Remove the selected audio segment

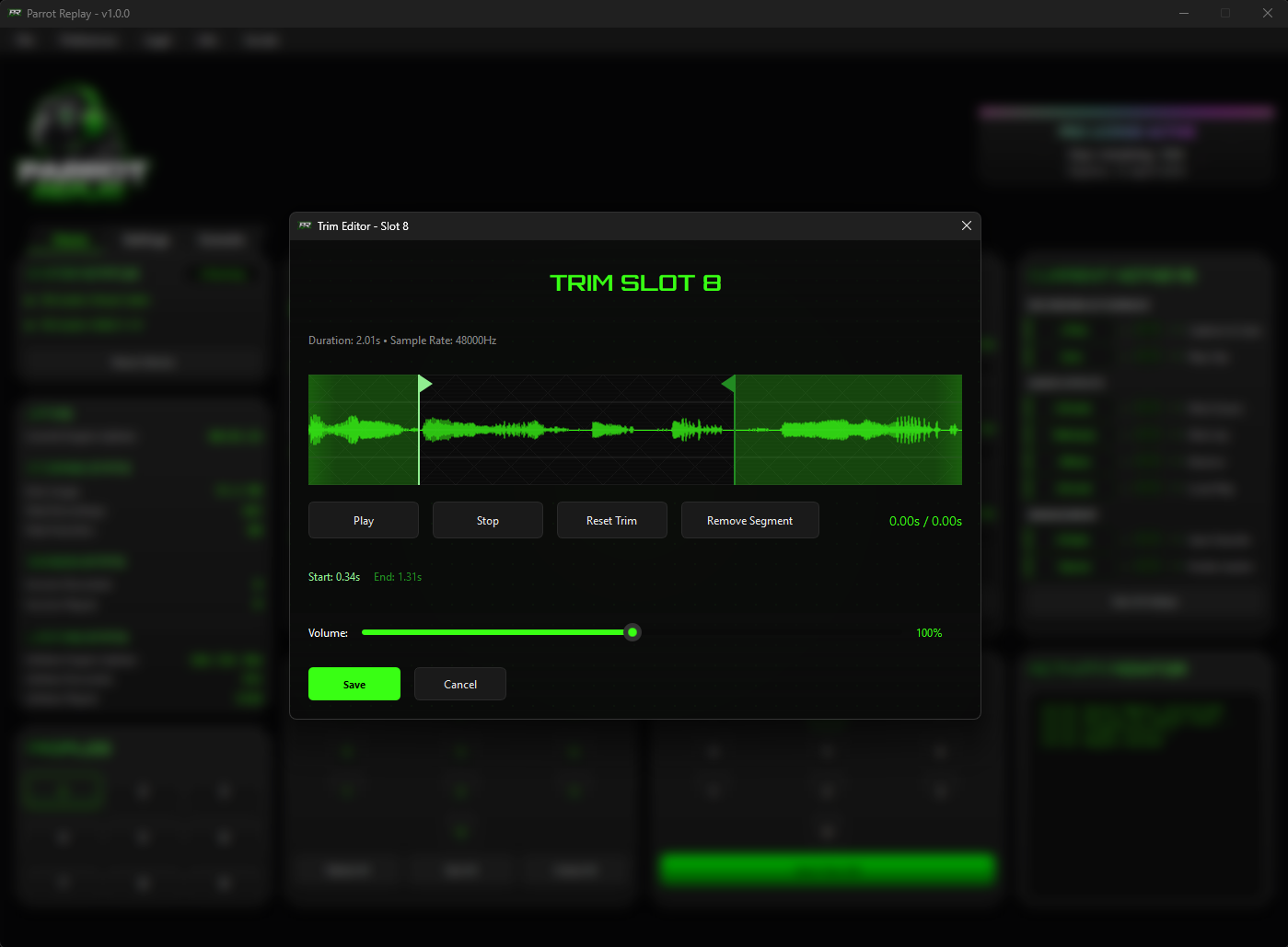click(x=749, y=520)
